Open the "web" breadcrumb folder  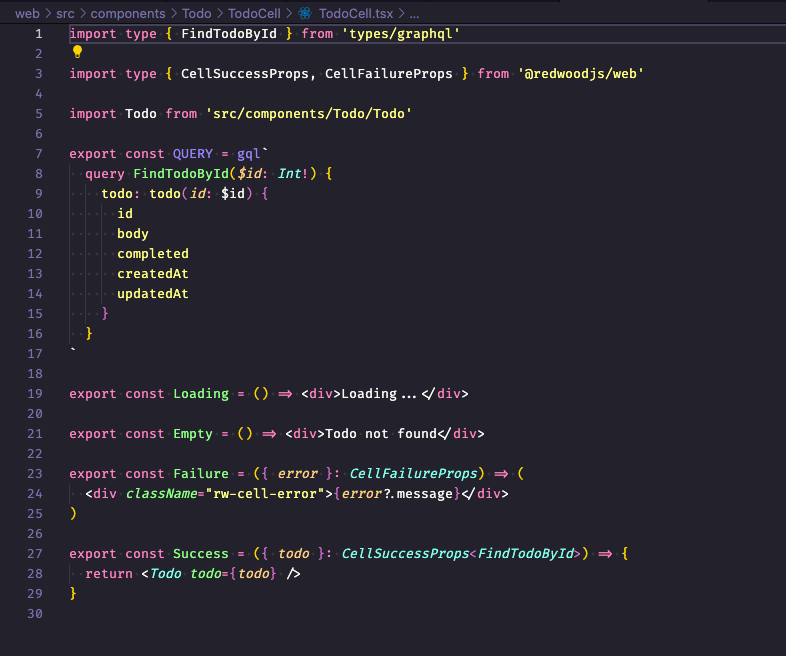[x=27, y=14]
